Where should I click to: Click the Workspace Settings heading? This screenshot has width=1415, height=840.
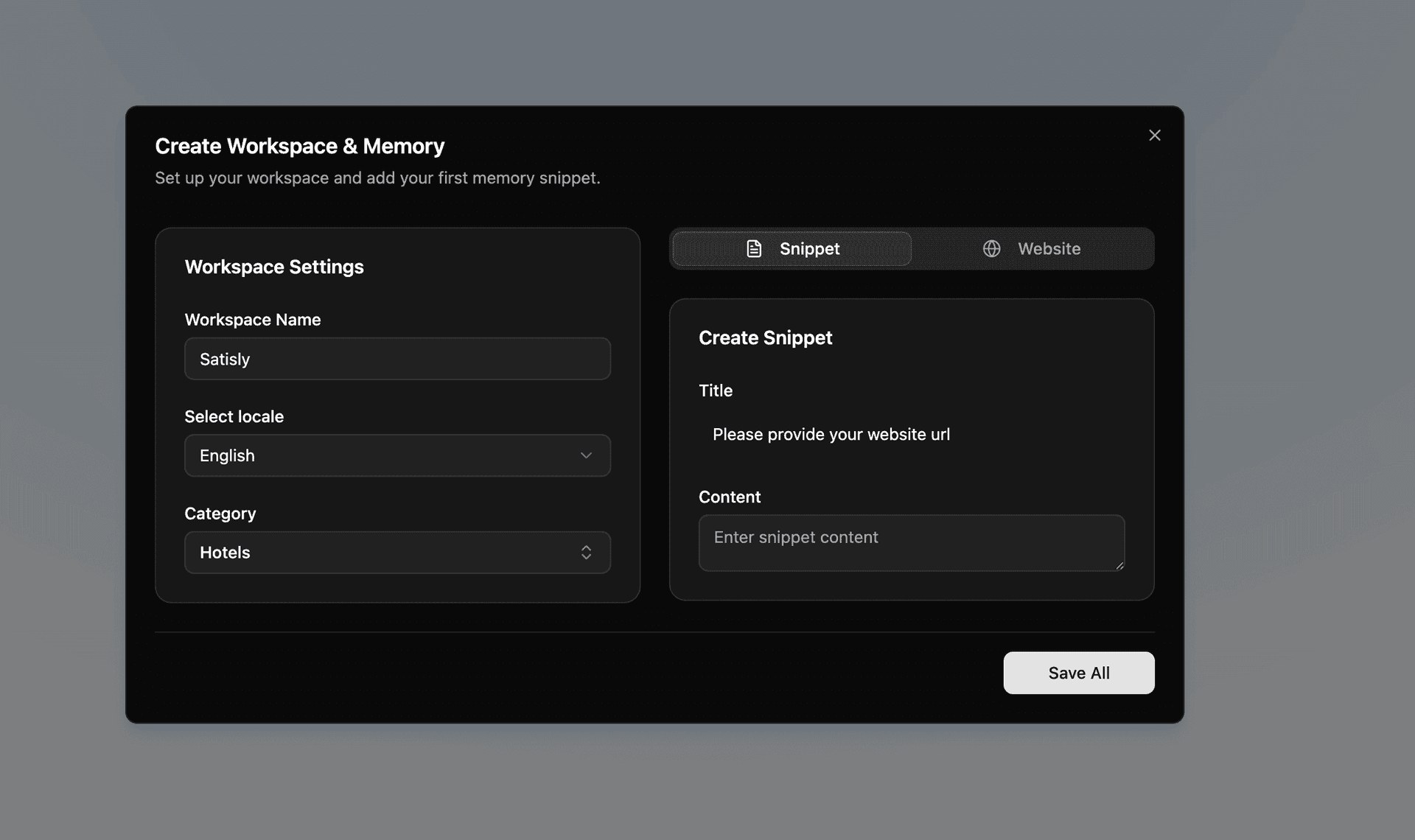273,267
